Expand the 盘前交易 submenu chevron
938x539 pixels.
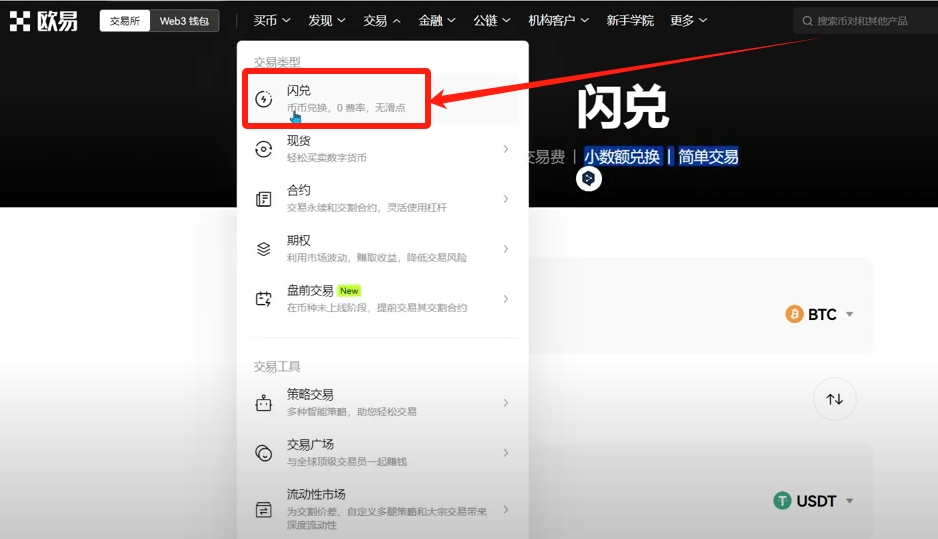click(505, 299)
